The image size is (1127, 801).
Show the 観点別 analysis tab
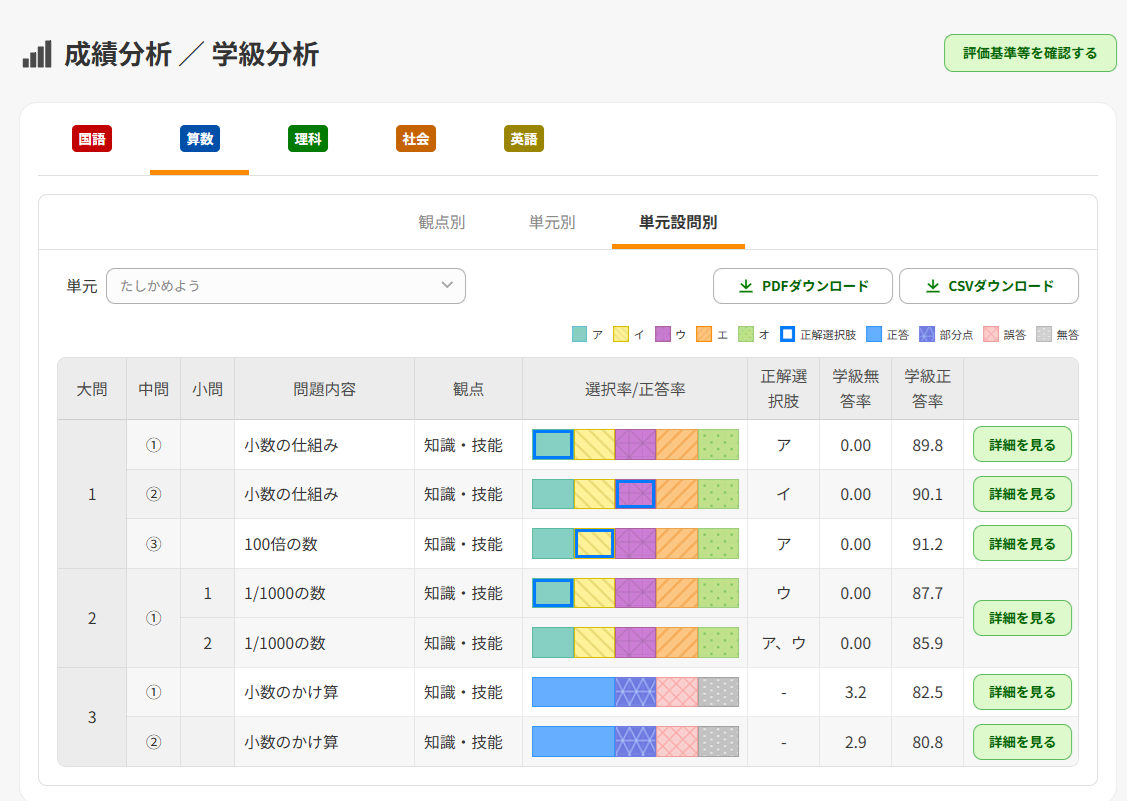(442, 223)
